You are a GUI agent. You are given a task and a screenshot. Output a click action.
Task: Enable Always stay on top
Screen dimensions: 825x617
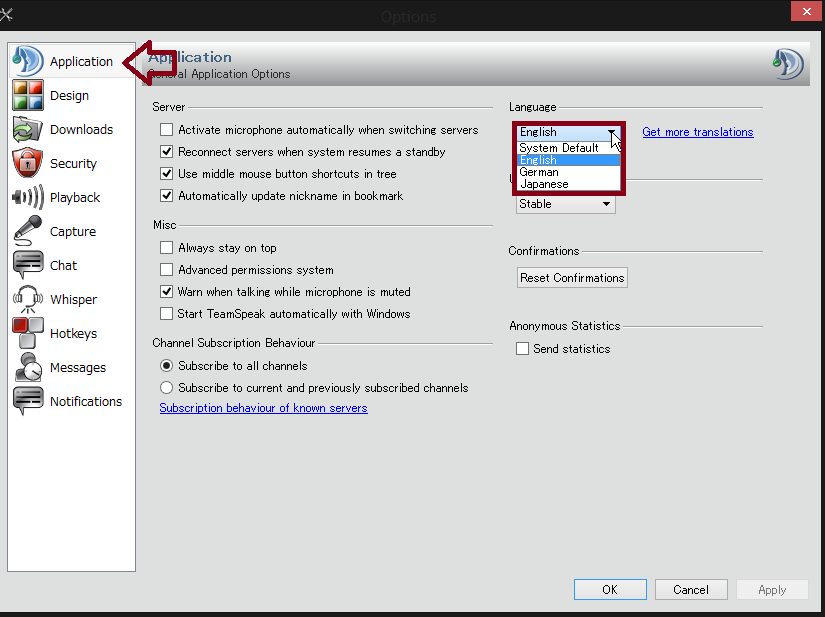pos(166,248)
